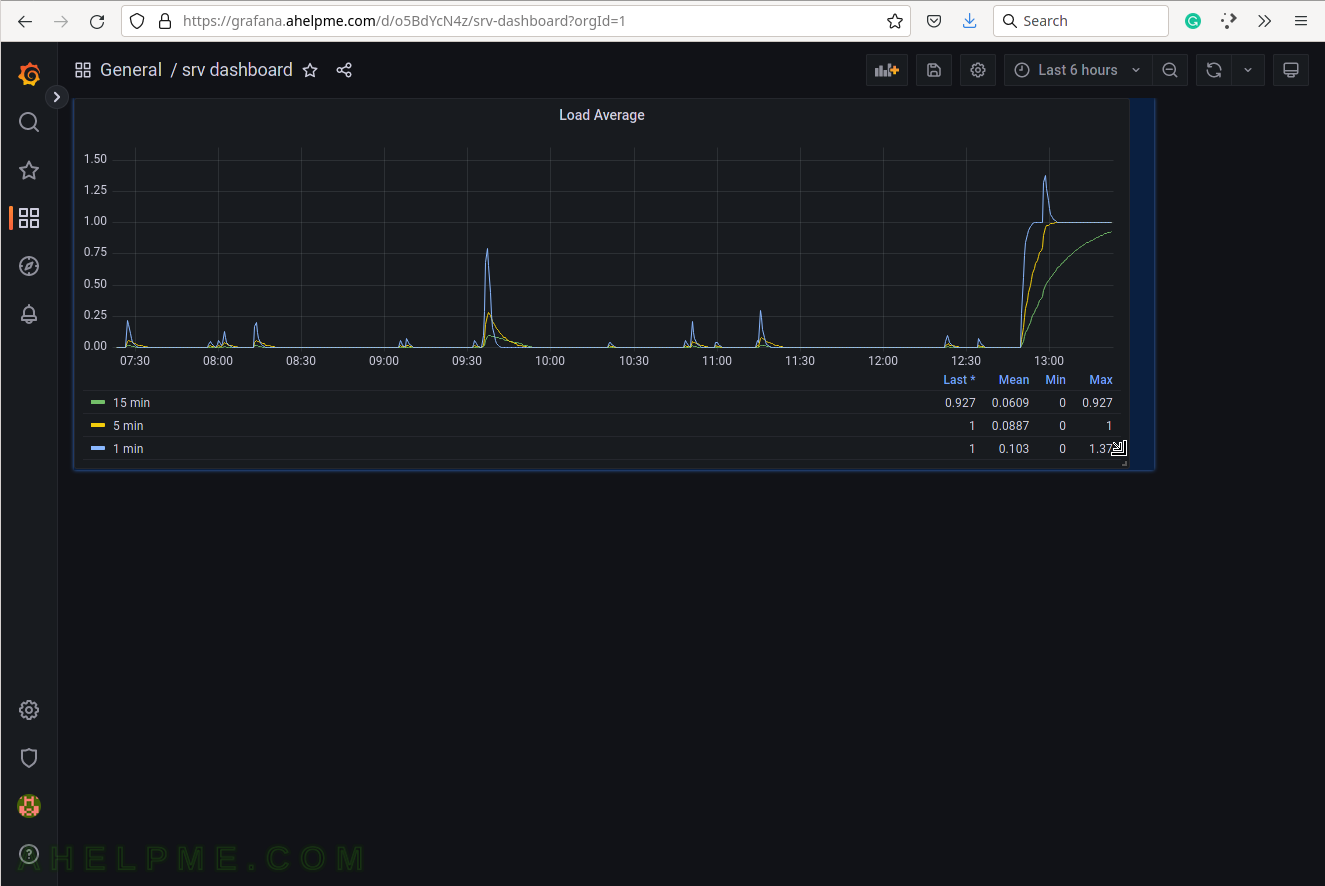Refresh the dashboard
1325x886 pixels.
(x=1214, y=70)
